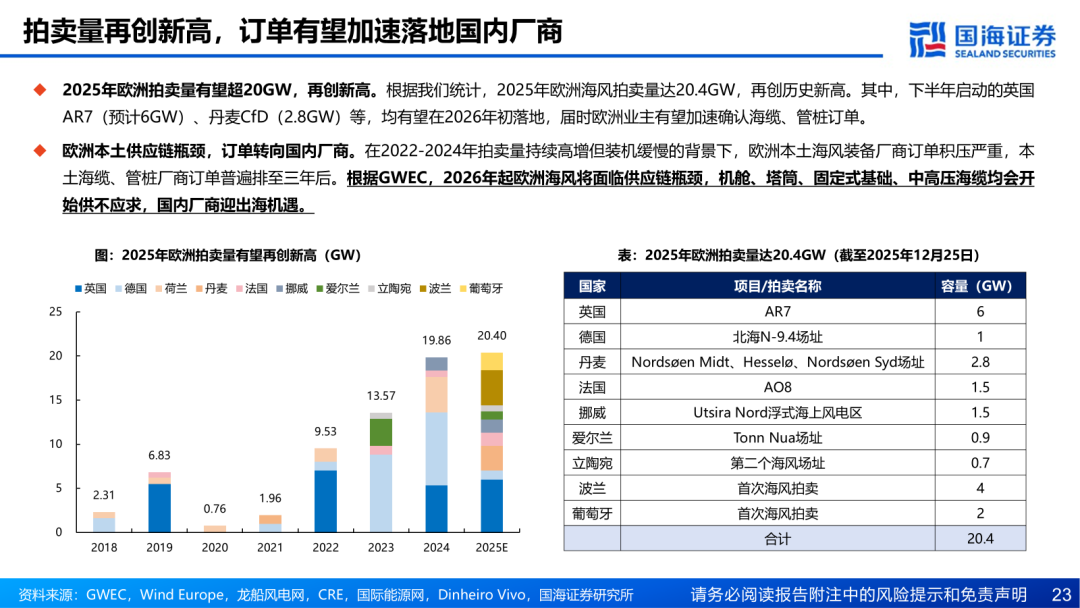Click the Utsira Nord浮式海上风电区 table cell
This screenshot has height=608, width=1080.
[x=777, y=412]
